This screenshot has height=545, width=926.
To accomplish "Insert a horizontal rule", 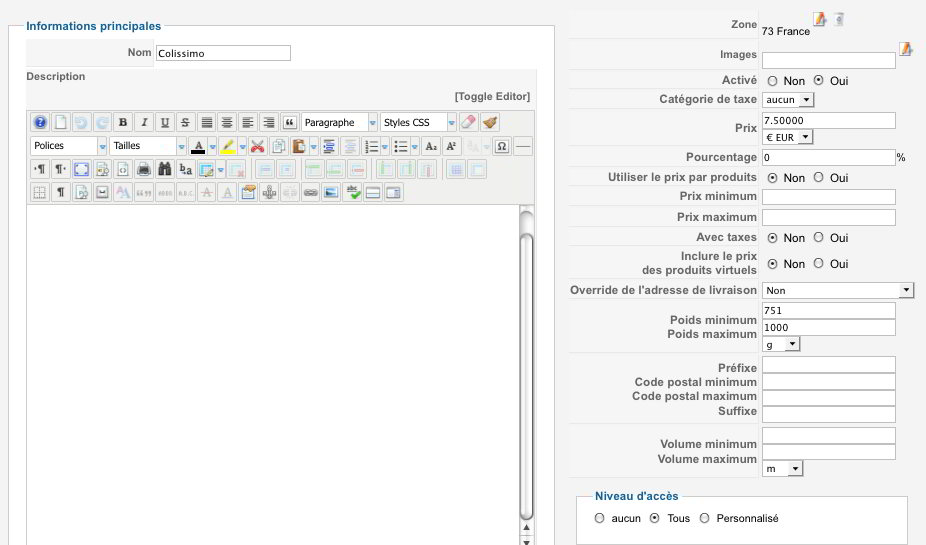I will 523,146.
